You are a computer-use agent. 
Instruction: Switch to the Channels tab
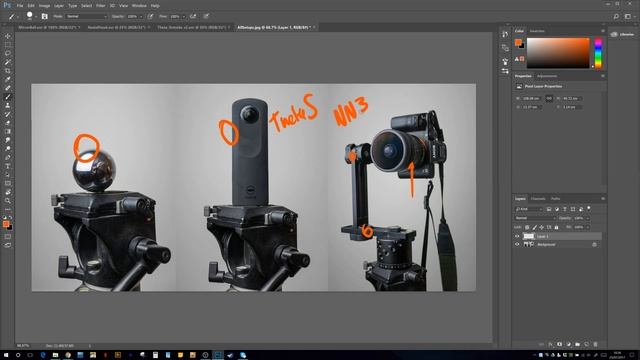[x=538, y=199]
